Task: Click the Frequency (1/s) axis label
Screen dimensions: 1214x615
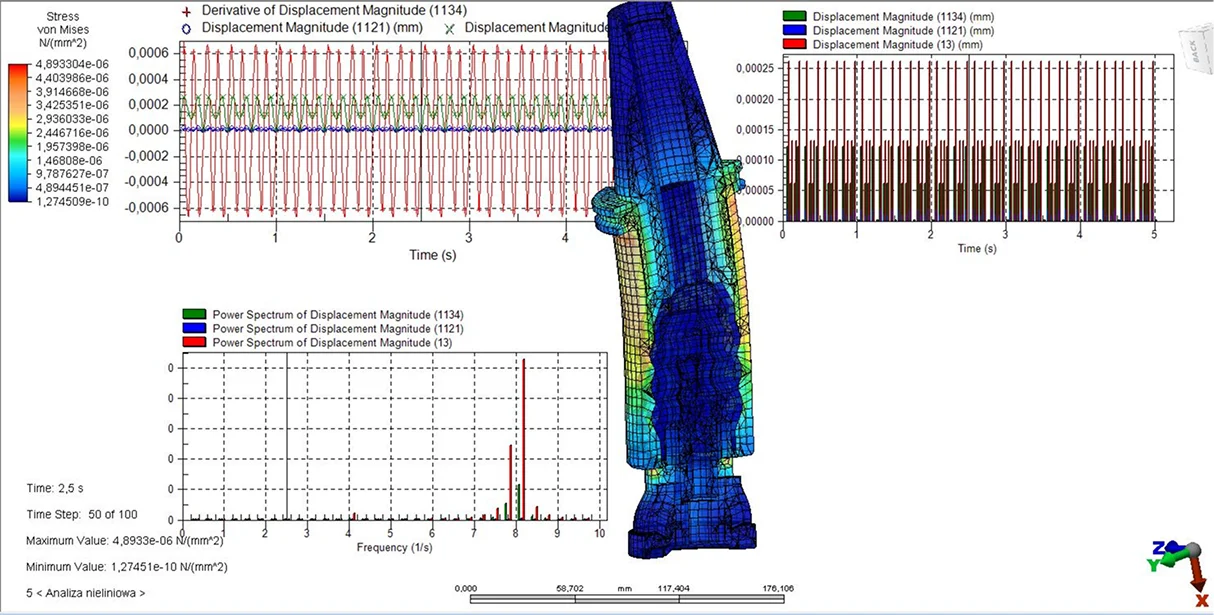Action: tap(394, 548)
